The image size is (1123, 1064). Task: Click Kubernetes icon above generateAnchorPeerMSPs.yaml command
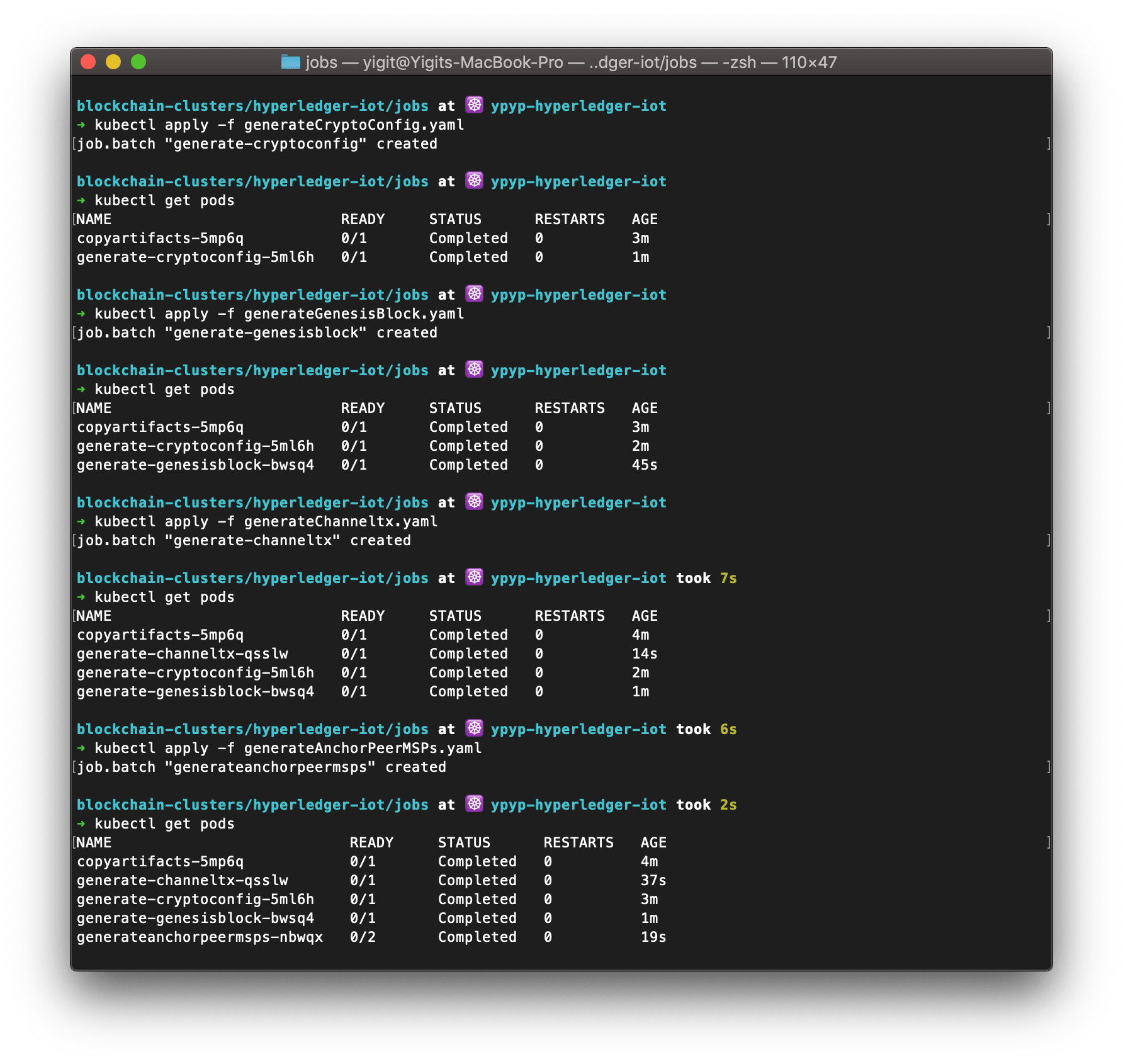[x=475, y=728]
